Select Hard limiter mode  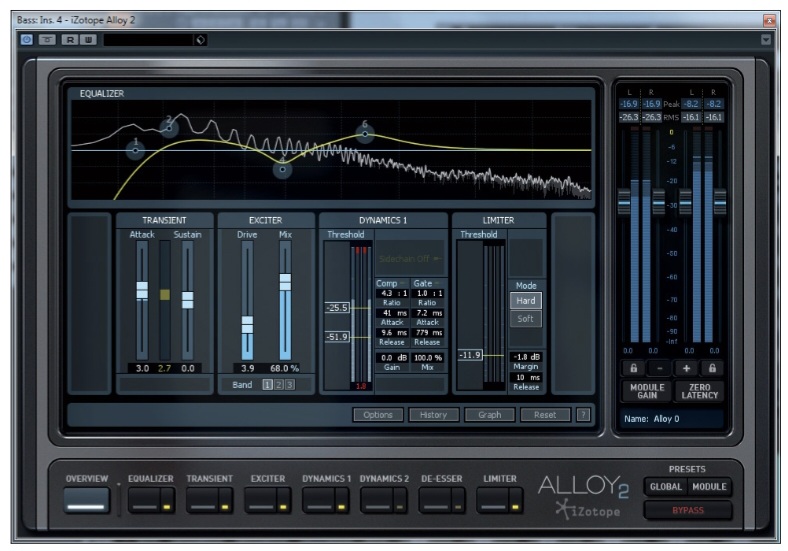526,301
